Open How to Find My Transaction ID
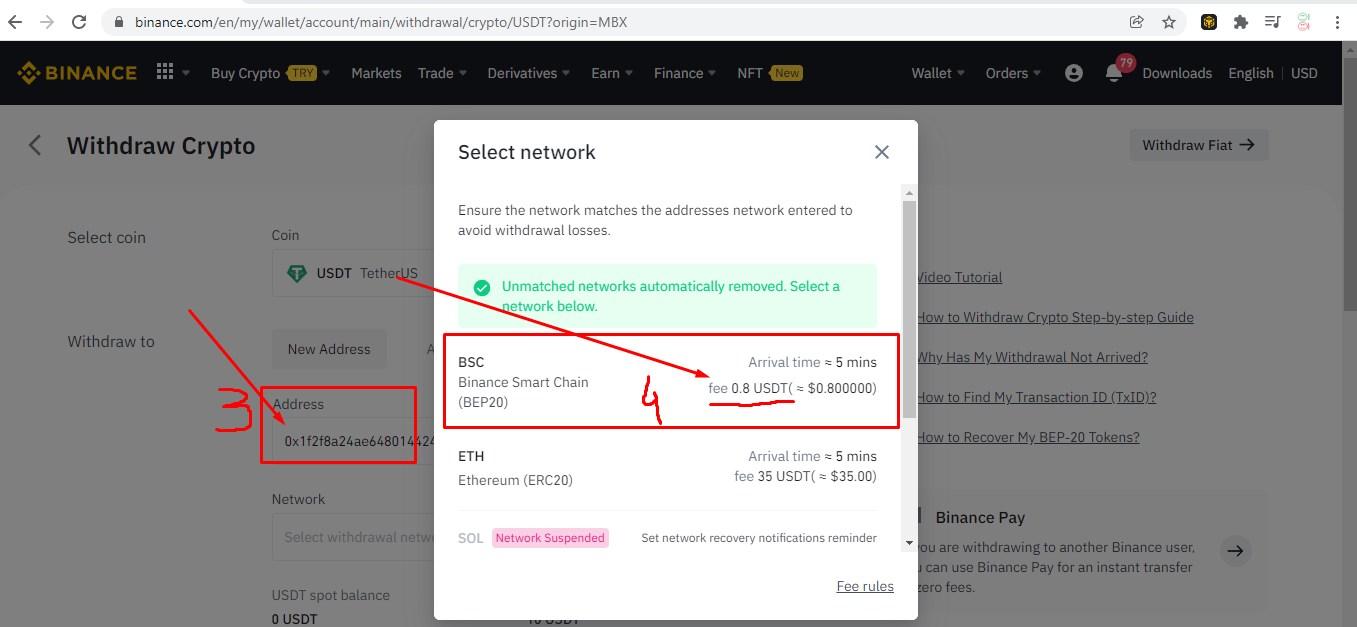1357x627 pixels. pyautogui.click(x=1036, y=397)
